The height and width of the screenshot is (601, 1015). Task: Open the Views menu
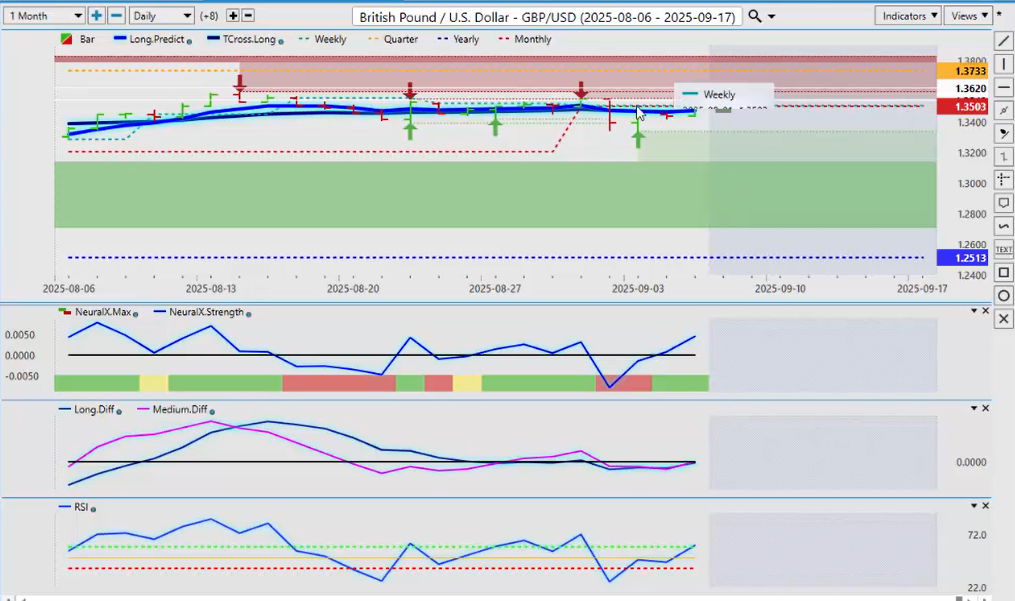pyautogui.click(x=969, y=16)
